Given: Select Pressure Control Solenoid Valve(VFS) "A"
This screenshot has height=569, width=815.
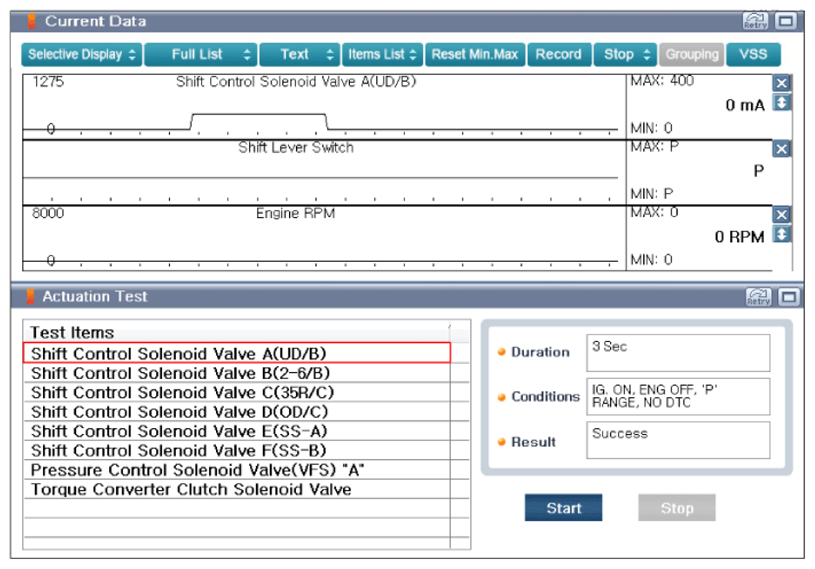Looking at the screenshot, I should [237, 470].
